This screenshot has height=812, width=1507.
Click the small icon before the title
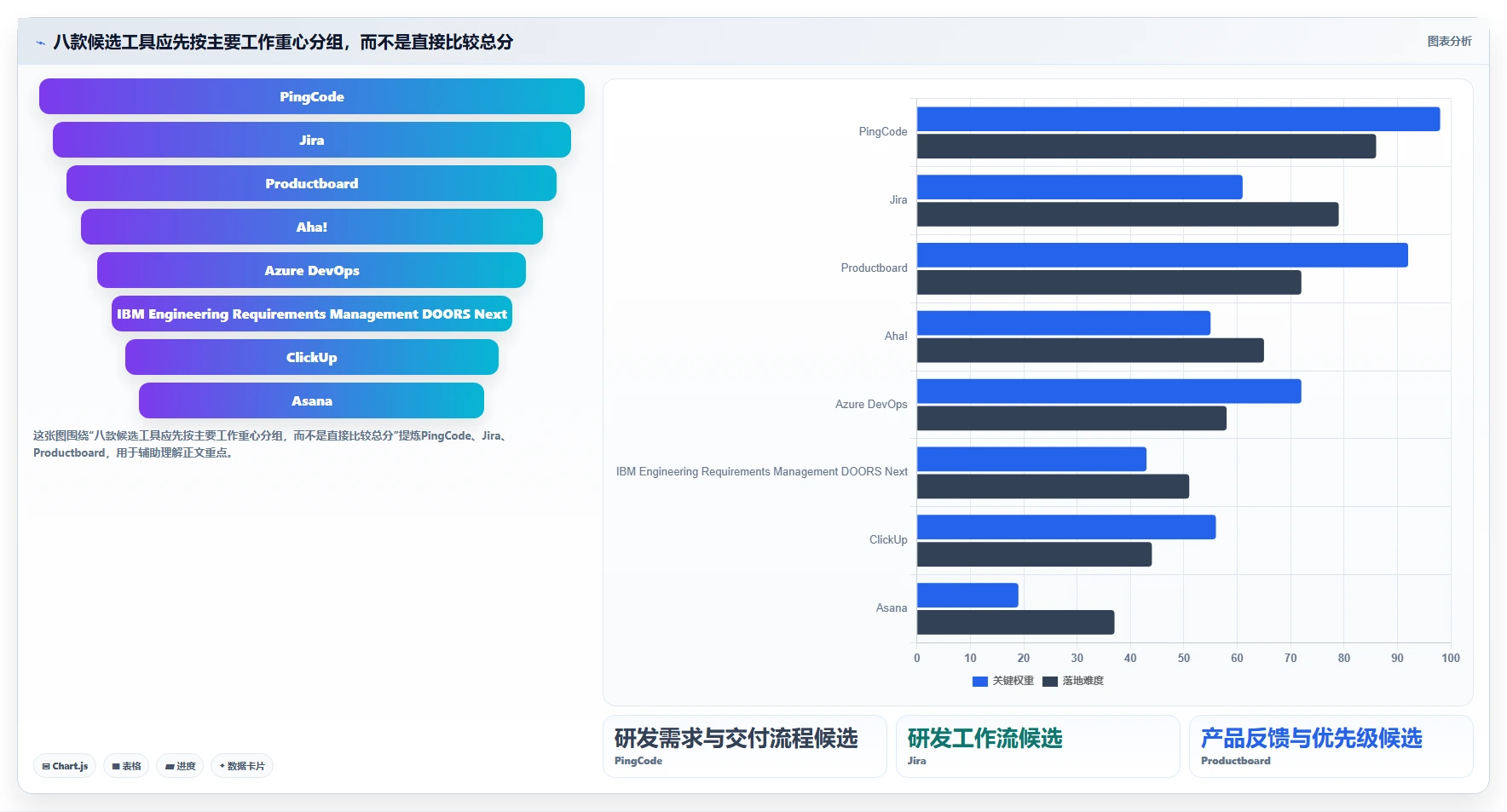pyautogui.click(x=40, y=43)
